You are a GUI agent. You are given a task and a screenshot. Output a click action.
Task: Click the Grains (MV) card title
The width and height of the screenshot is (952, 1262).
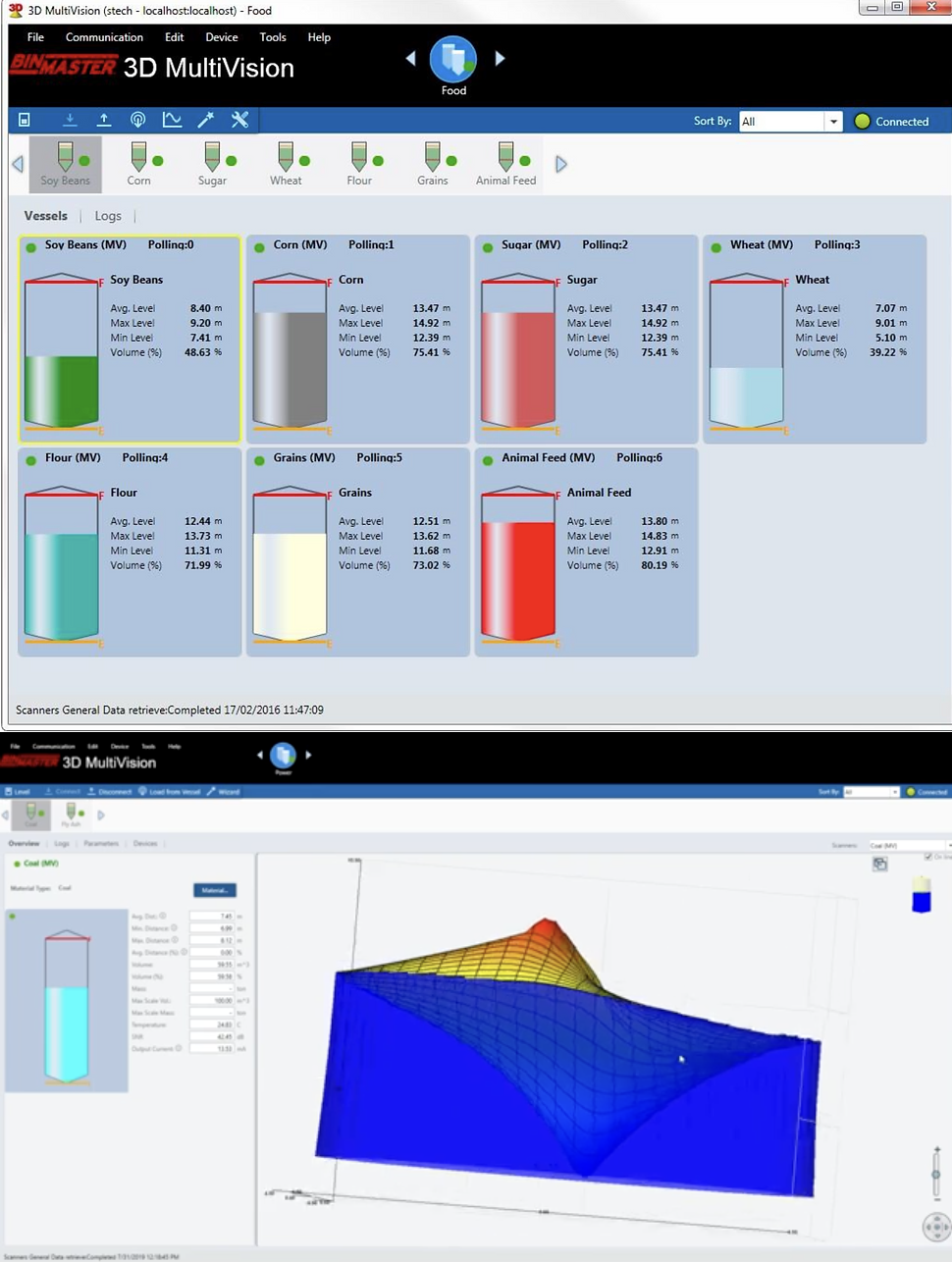[x=304, y=457]
